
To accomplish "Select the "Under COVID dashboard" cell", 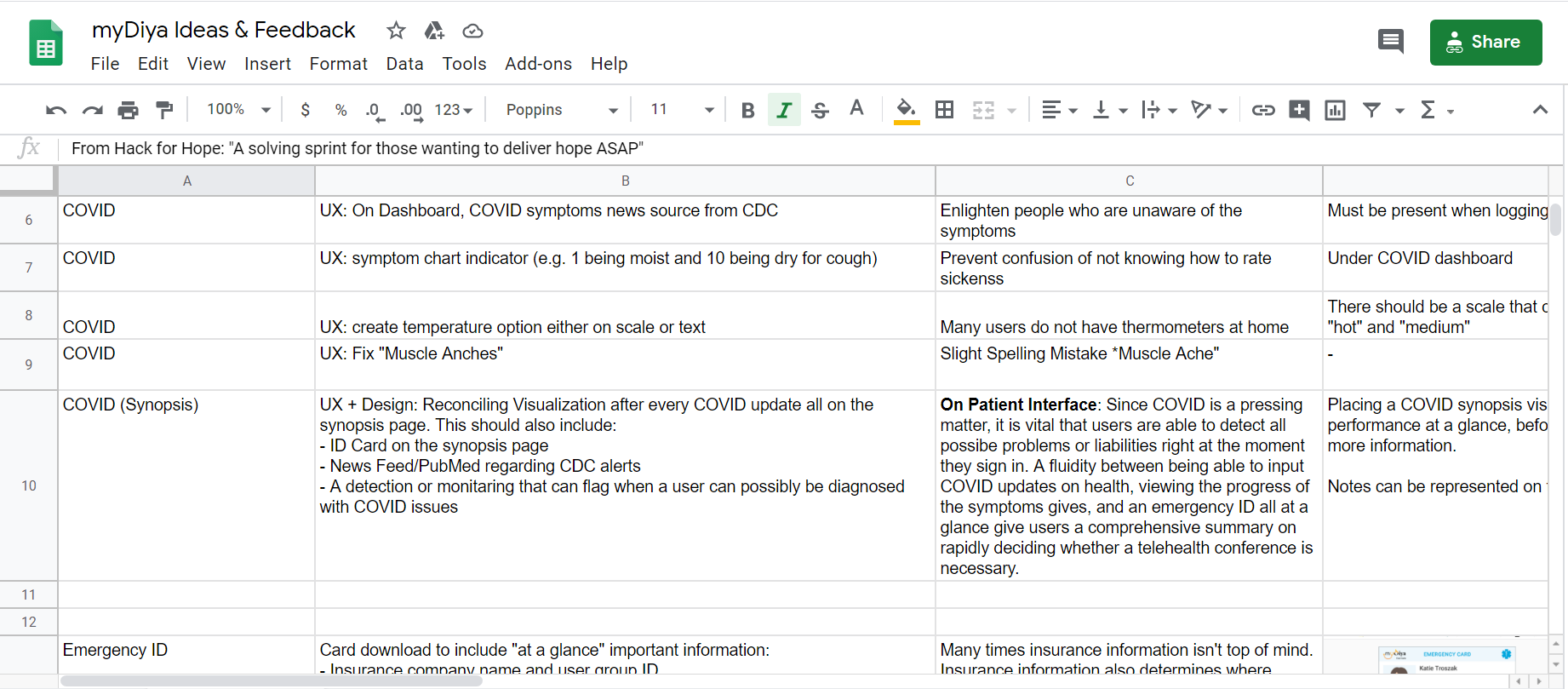I will pyautogui.click(x=1435, y=267).
